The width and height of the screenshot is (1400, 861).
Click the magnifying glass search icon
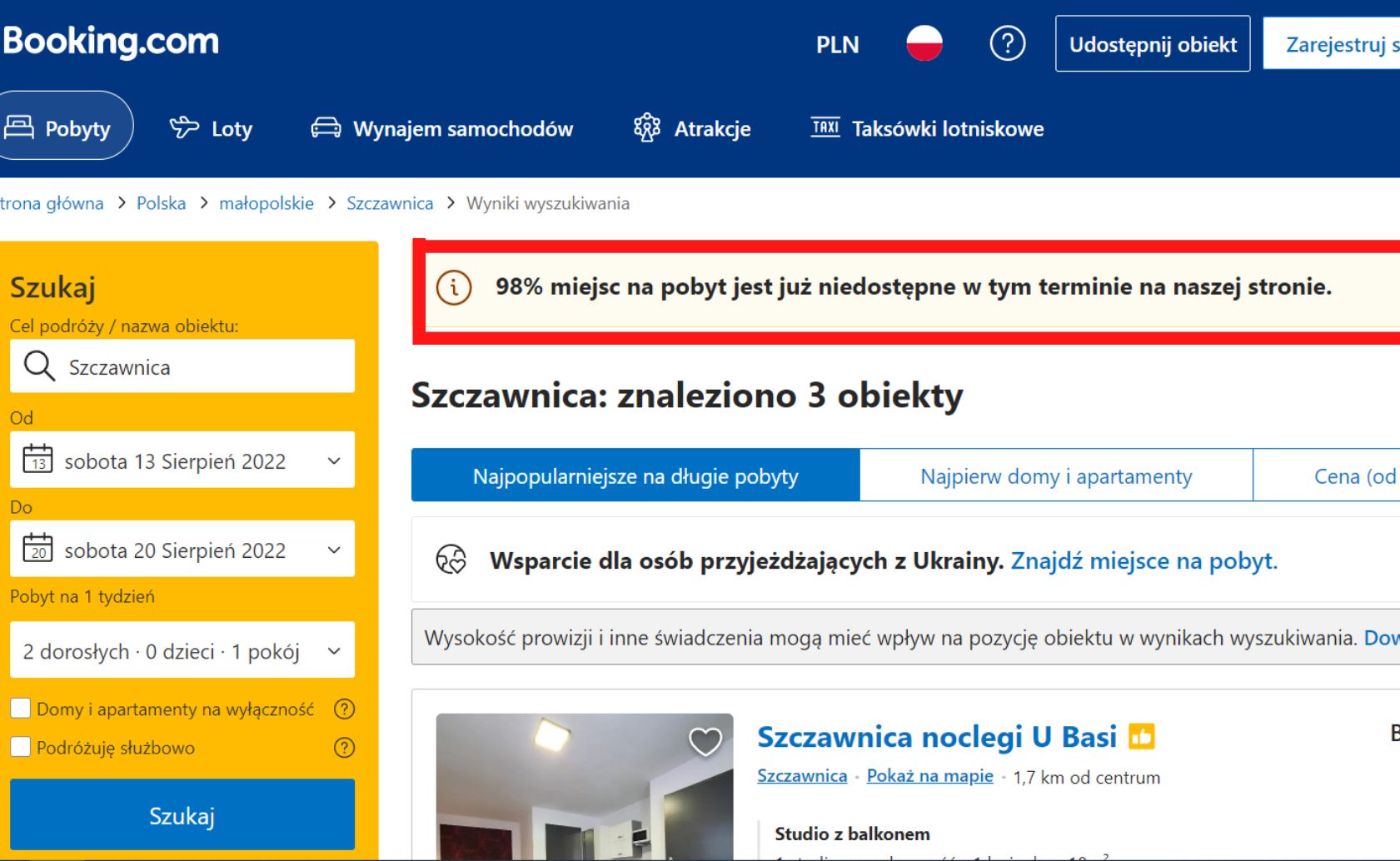39,366
